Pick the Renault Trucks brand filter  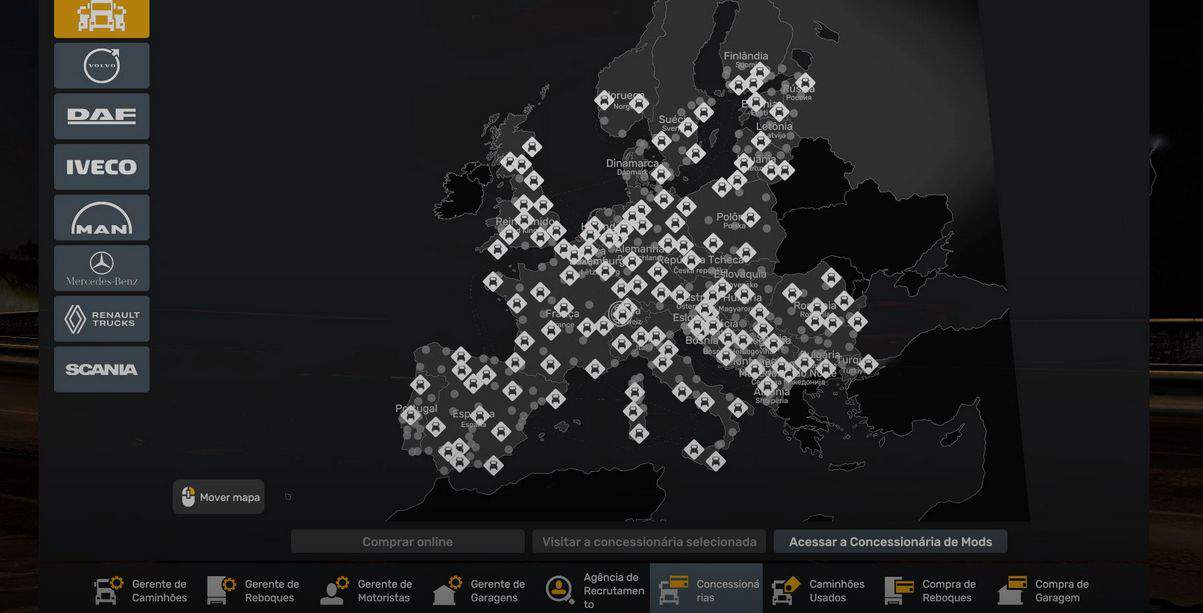[x=101, y=319]
